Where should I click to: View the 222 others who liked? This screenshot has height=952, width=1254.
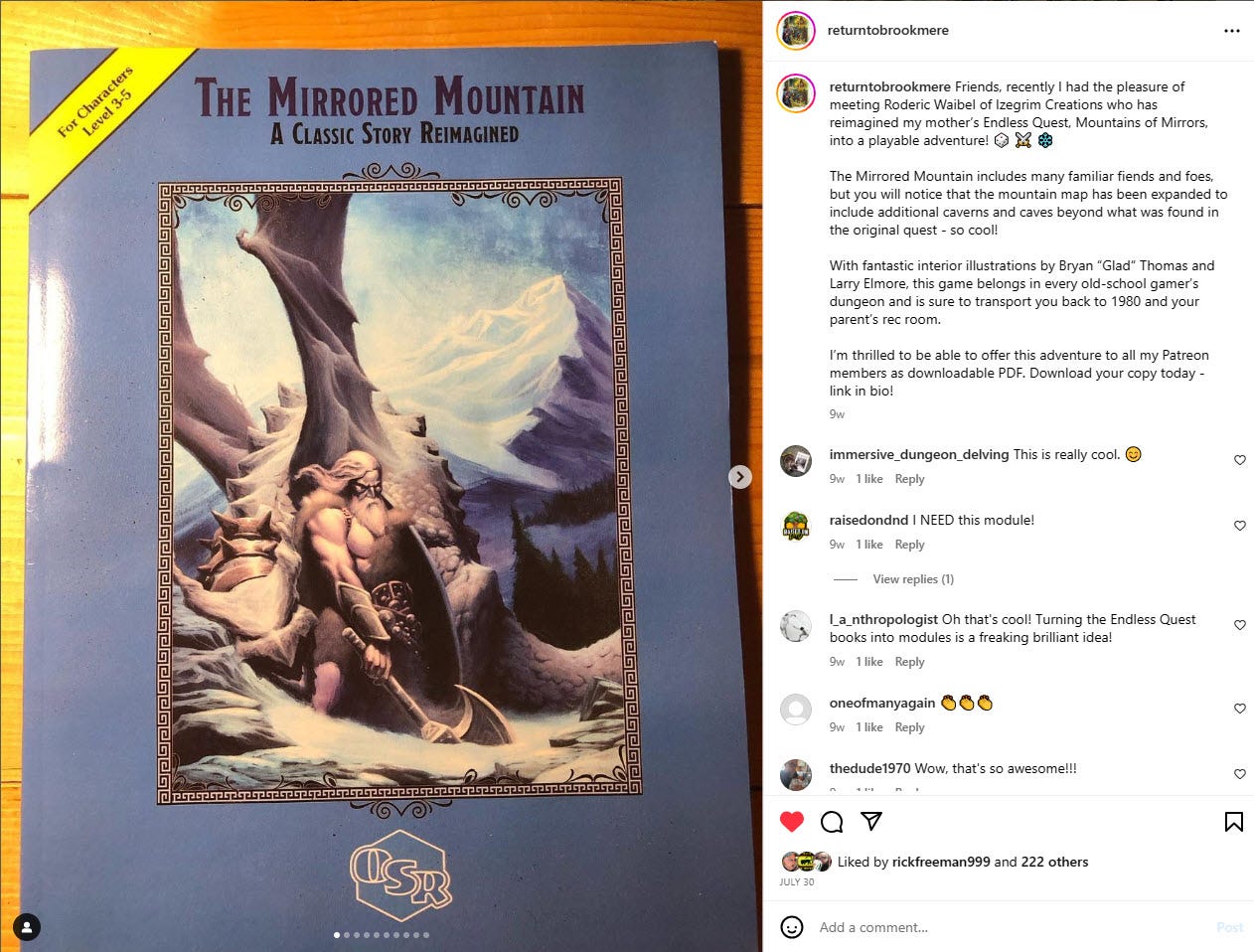(1054, 862)
